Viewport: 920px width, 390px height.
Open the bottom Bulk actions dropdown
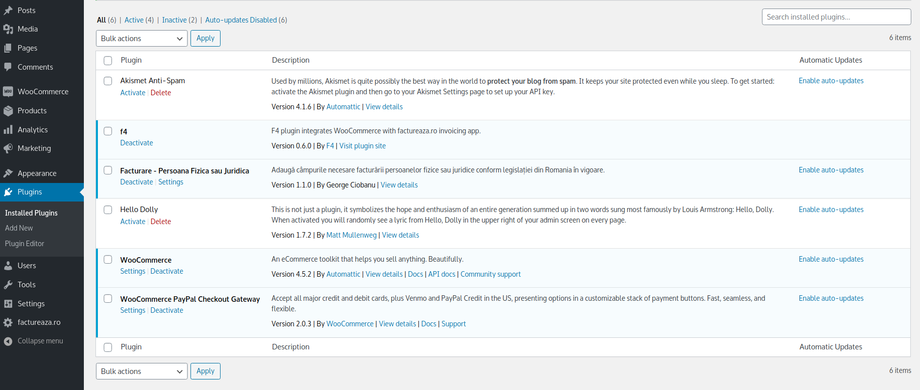tap(141, 371)
